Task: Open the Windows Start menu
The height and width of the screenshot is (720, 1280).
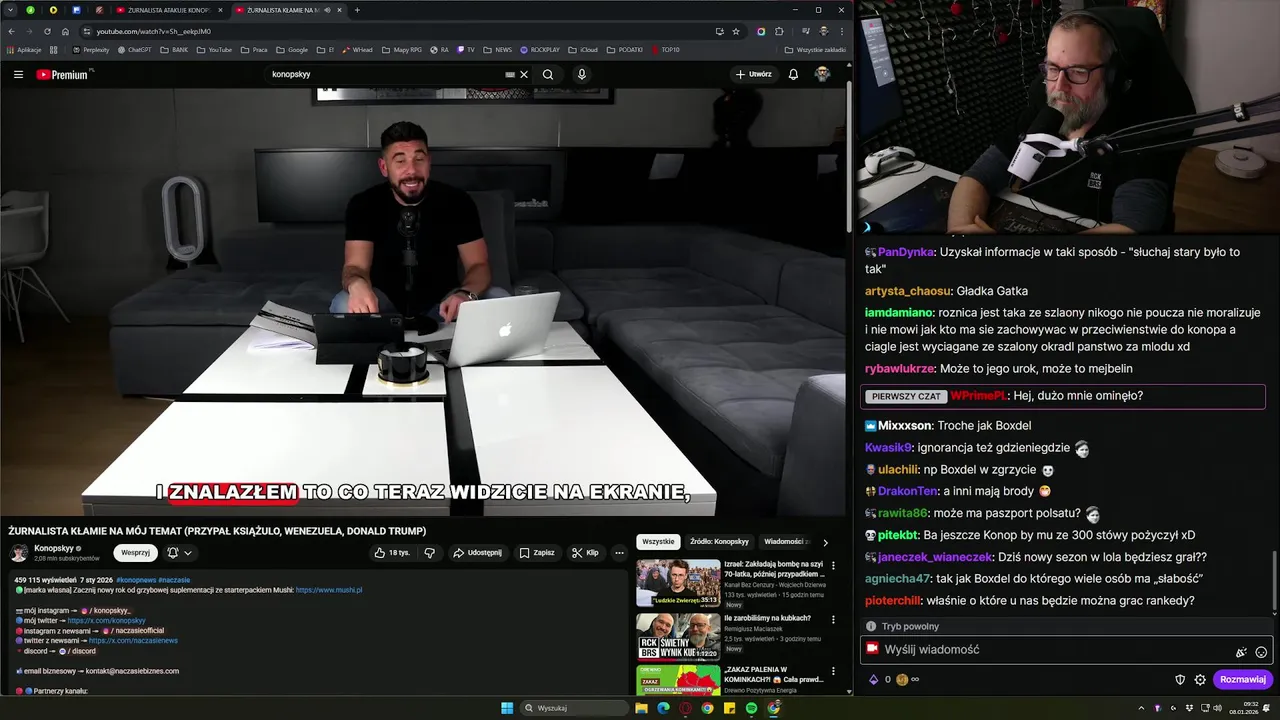Action: click(507, 708)
